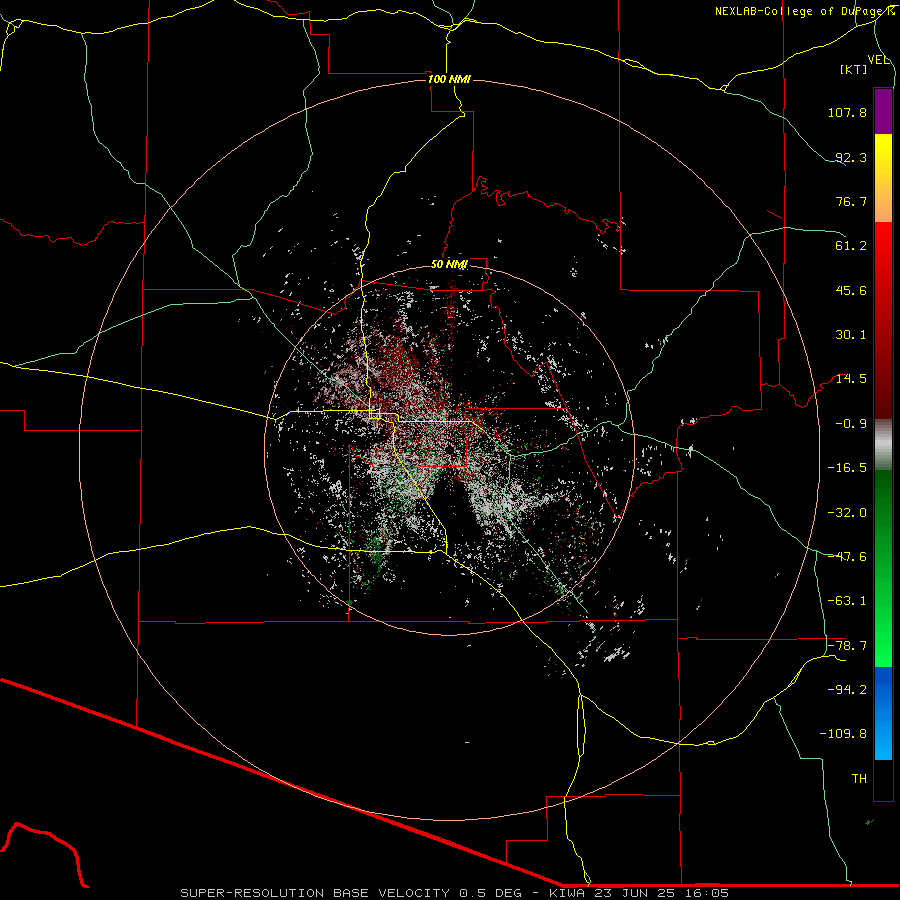Pick the blue segment of the color bar
This screenshot has width=900, height=900.
click(883, 713)
